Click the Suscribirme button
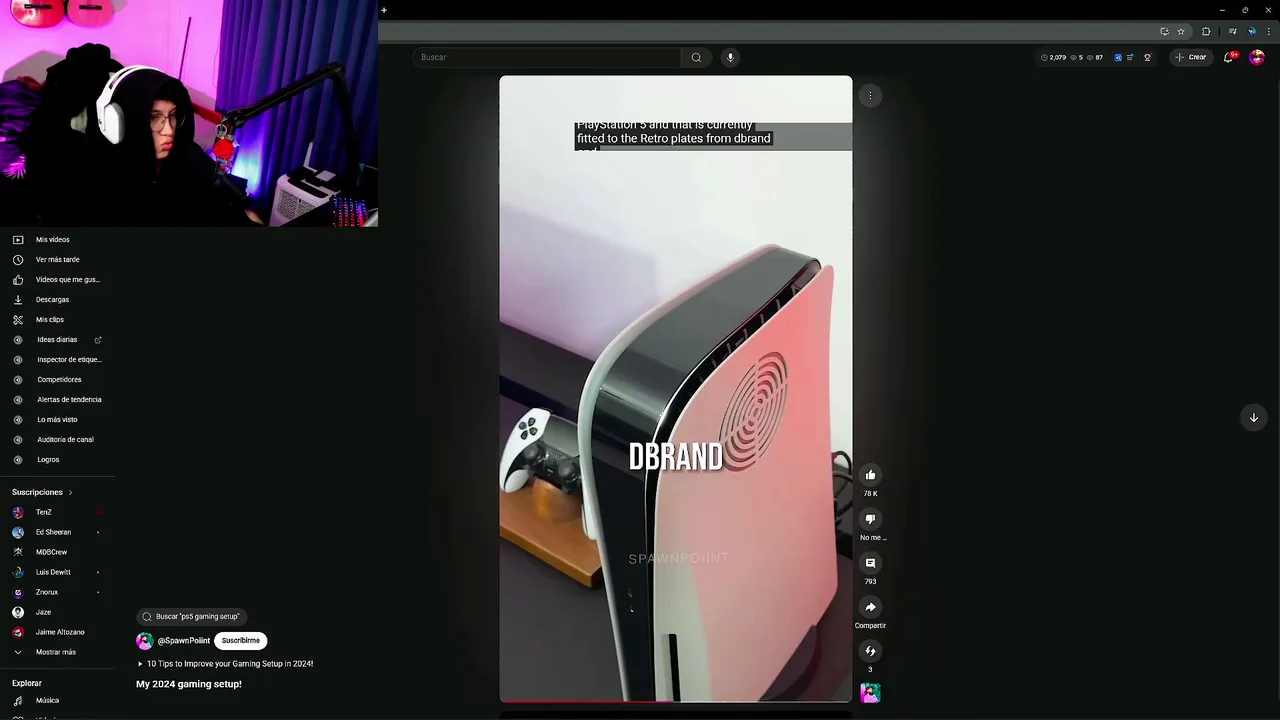1280x720 pixels. coord(241,641)
